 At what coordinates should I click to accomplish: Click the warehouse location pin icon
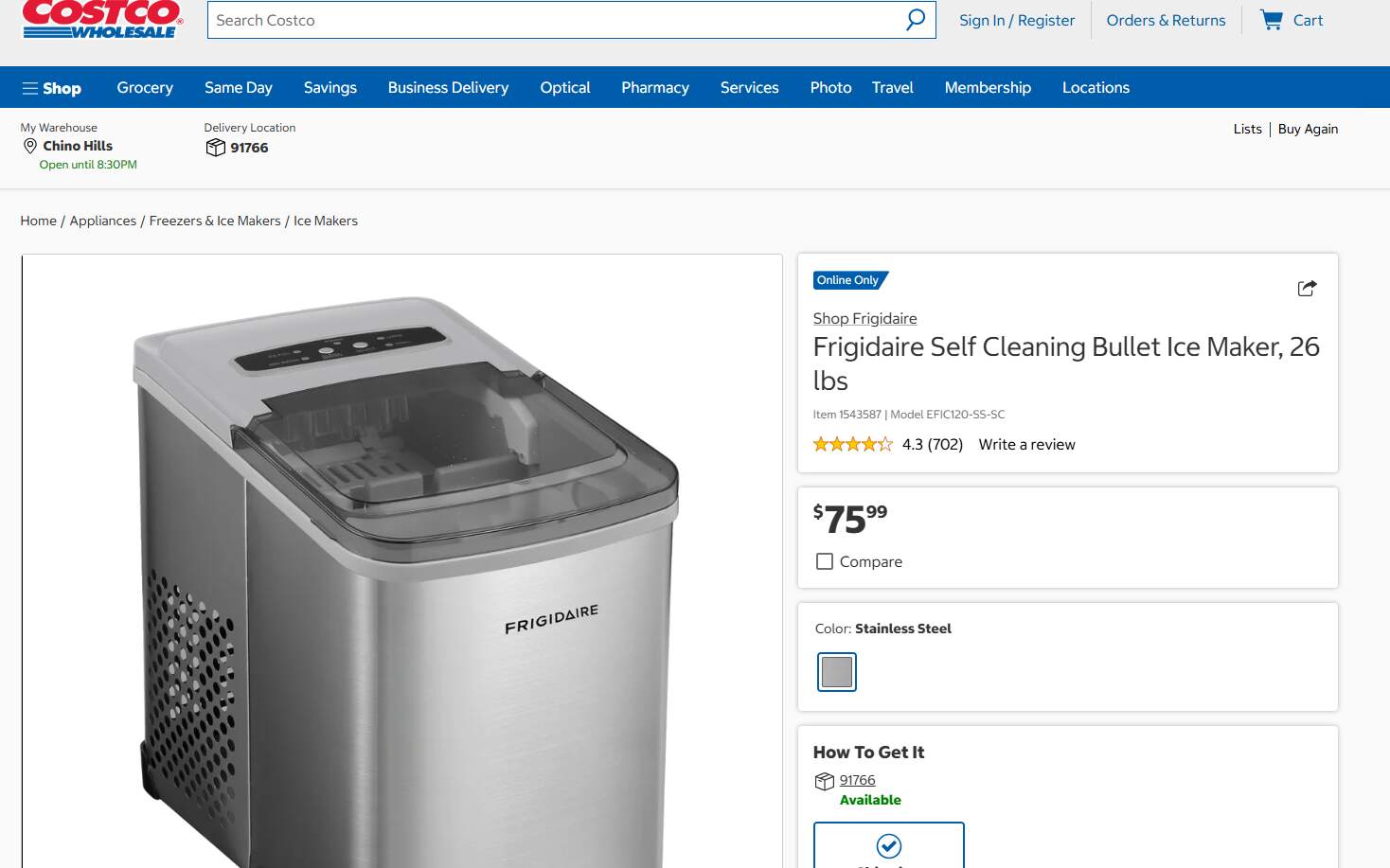point(30,146)
